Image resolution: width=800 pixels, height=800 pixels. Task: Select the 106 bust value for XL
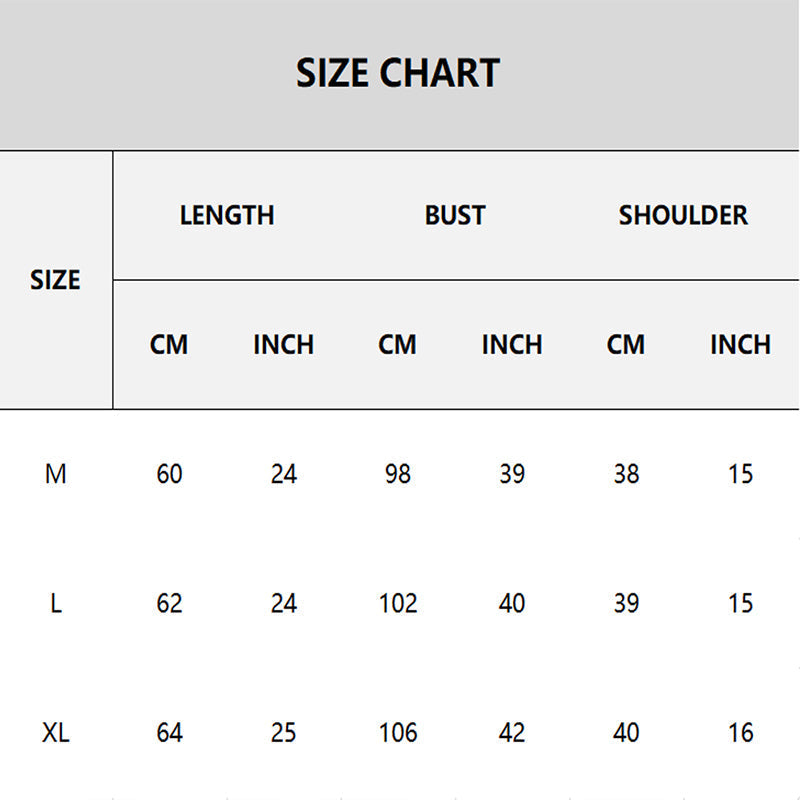click(x=398, y=733)
